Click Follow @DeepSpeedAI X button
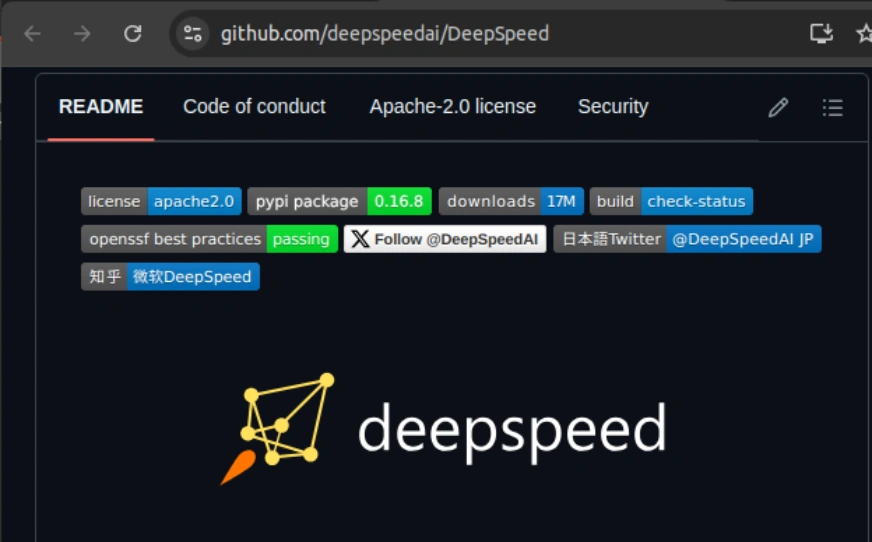Viewport: 872px width, 542px height. point(445,239)
